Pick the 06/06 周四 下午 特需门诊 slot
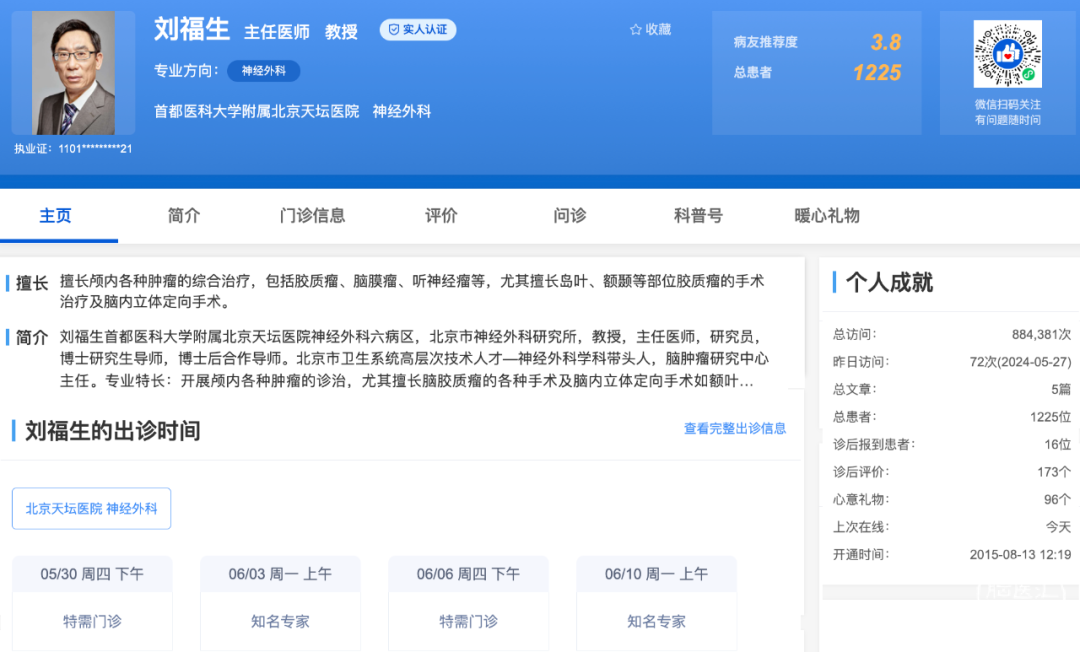Screen dimensions: 1080x652 point(468,620)
